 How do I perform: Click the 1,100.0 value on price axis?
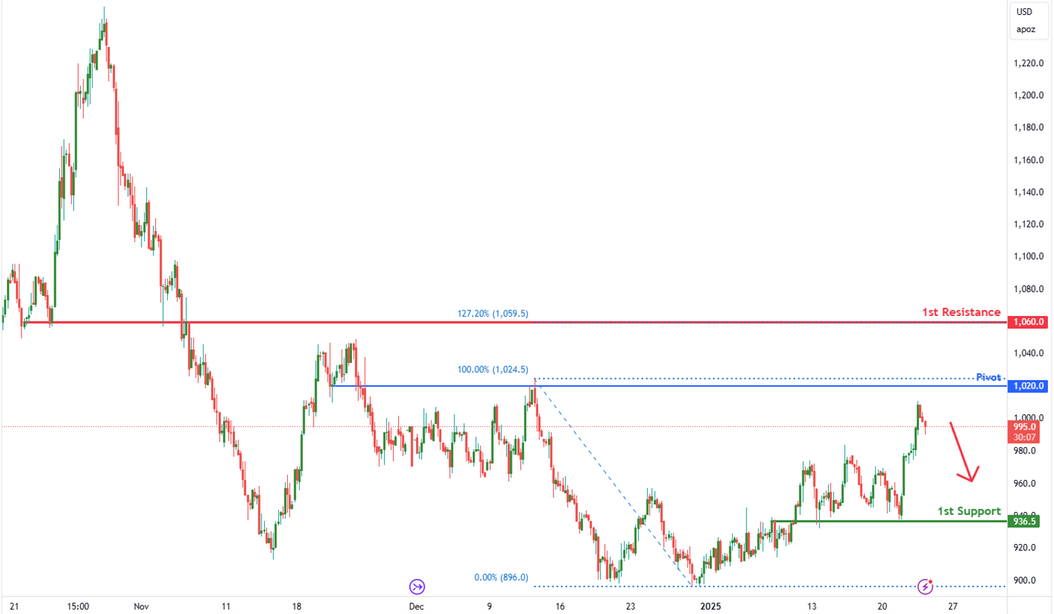pos(1028,256)
